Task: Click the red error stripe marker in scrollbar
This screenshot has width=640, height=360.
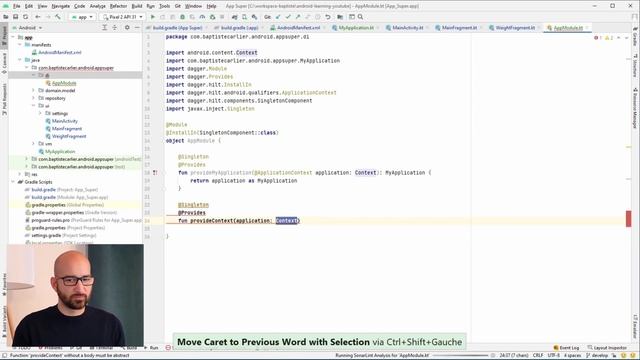Action: point(629,219)
